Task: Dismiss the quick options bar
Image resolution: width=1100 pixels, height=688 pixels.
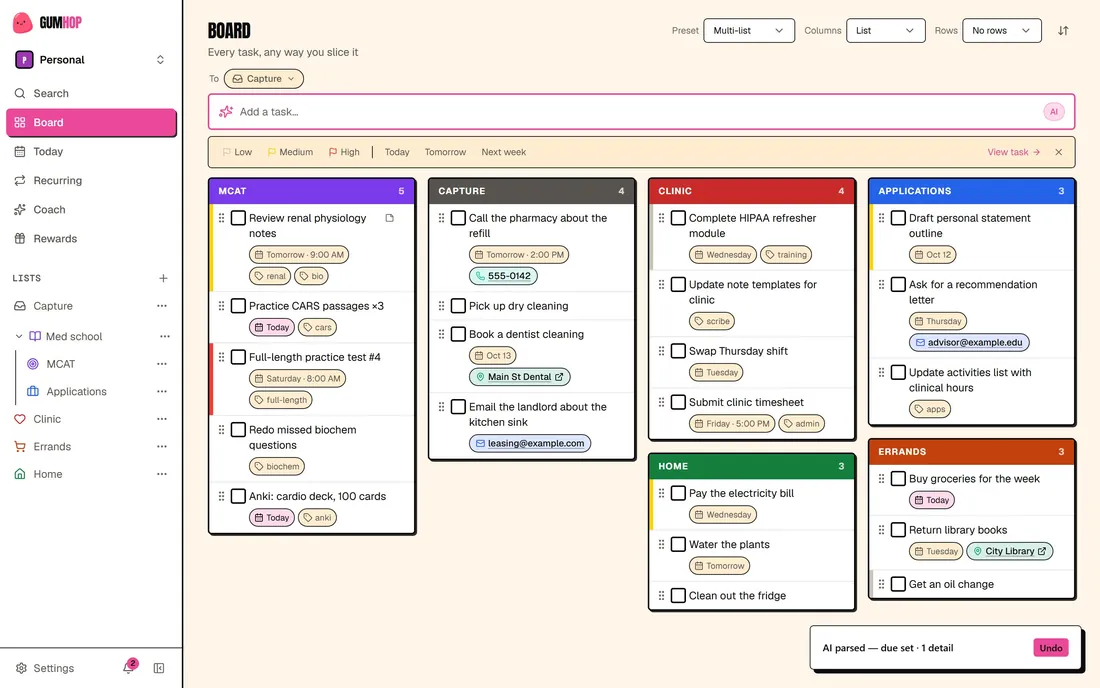Action: (x=1059, y=152)
